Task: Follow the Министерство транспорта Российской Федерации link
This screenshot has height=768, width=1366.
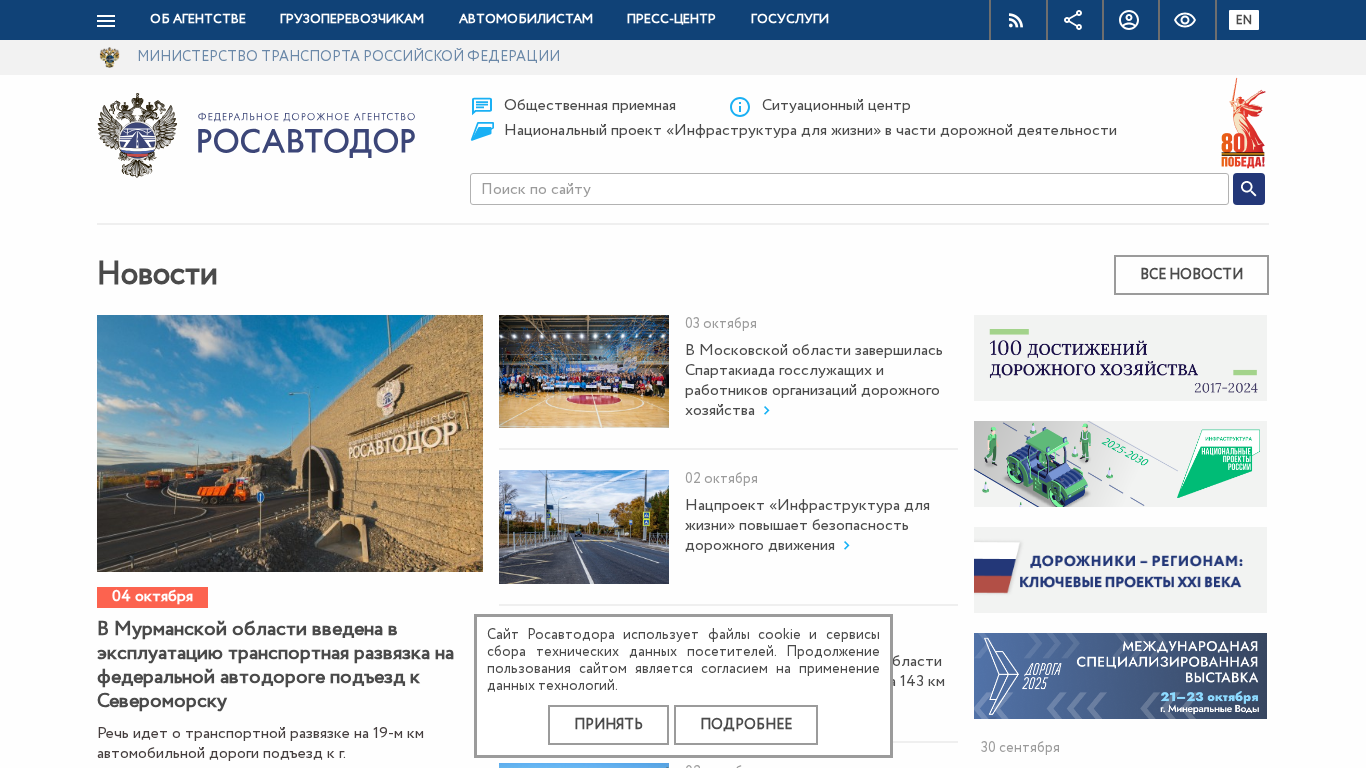Action: [349, 57]
